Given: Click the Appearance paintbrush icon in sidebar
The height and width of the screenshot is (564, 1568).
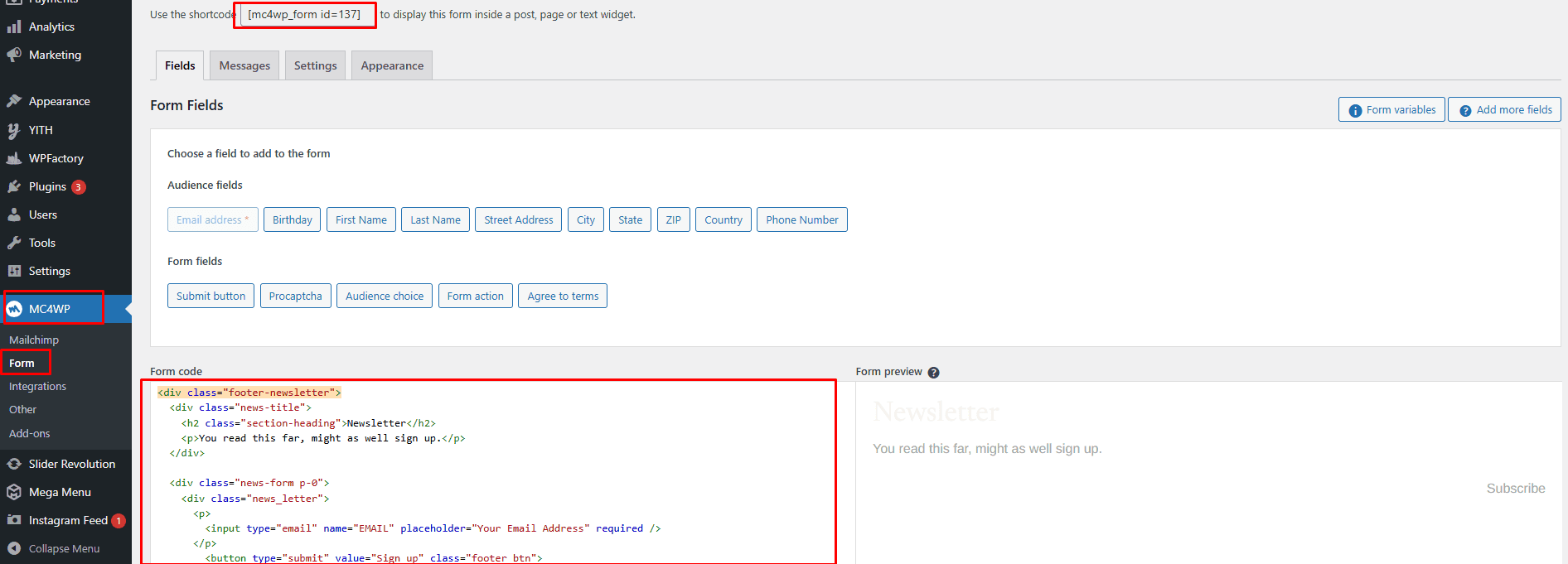Looking at the screenshot, I should coord(14,102).
